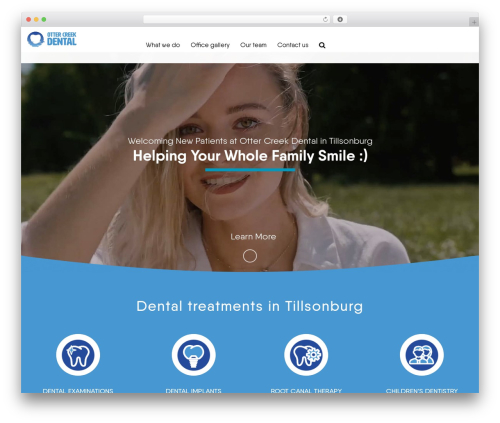
Task: Click the Root Canal Therapy icon
Action: [306, 355]
